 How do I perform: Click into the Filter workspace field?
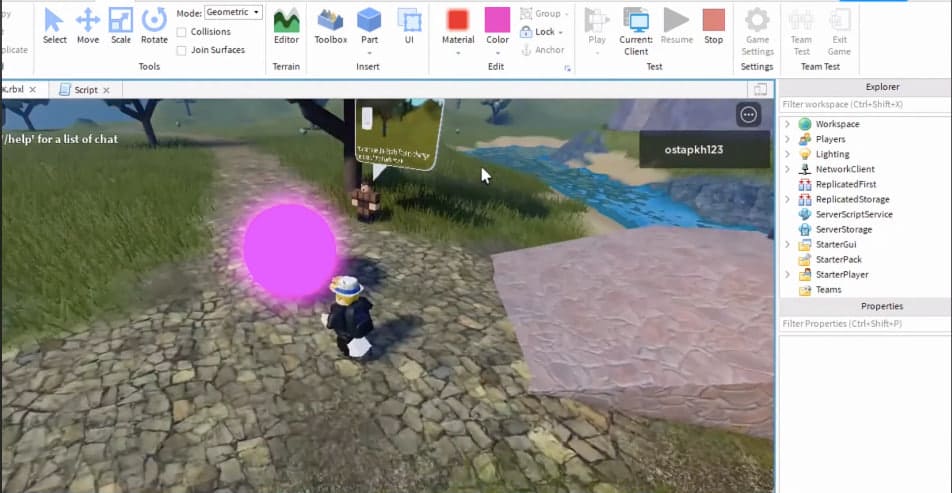coord(865,104)
